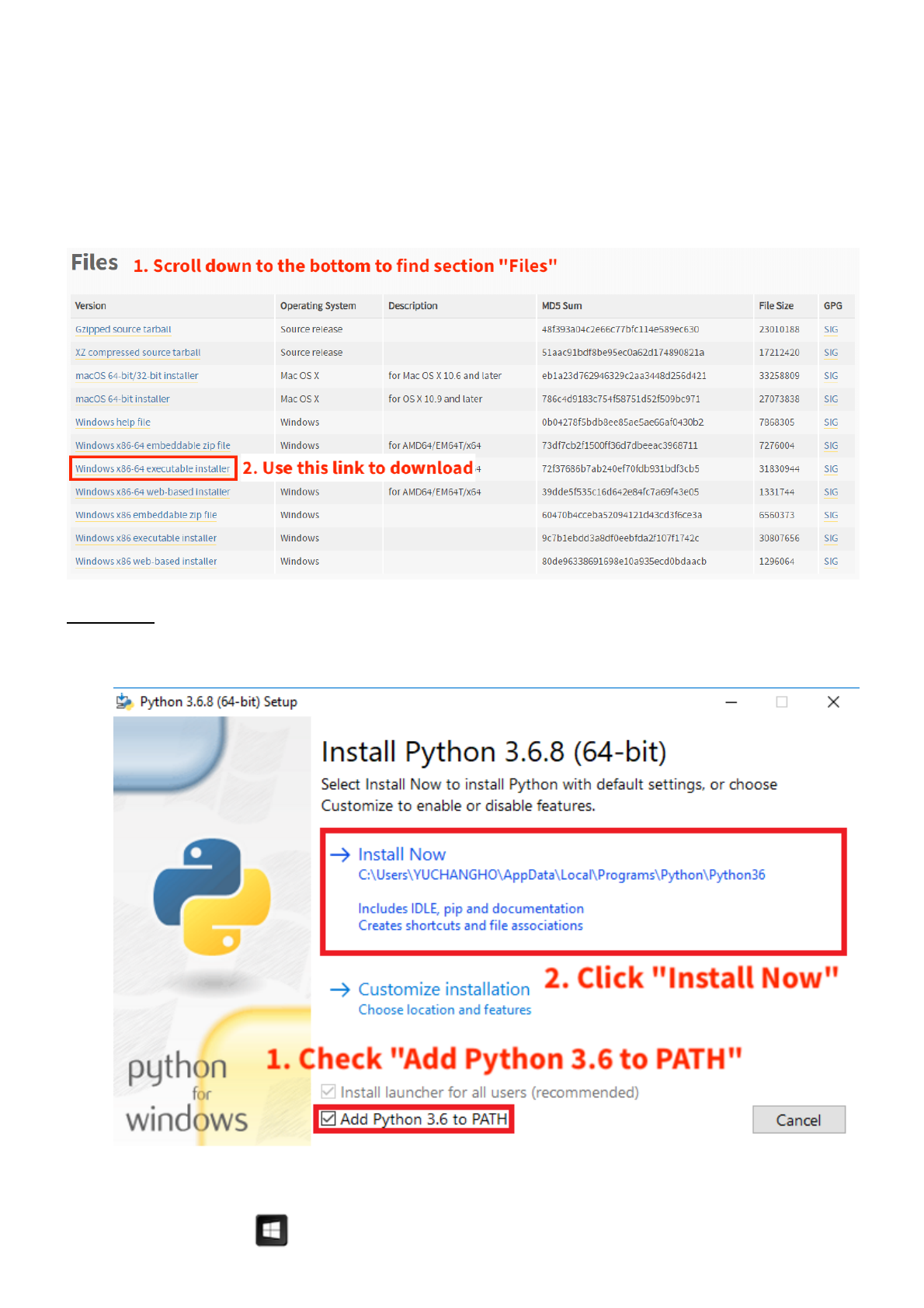The image size is (924, 1308).
Task: Click the install path C:\Users\YUCHANGHO text
Action: click(x=561, y=875)
